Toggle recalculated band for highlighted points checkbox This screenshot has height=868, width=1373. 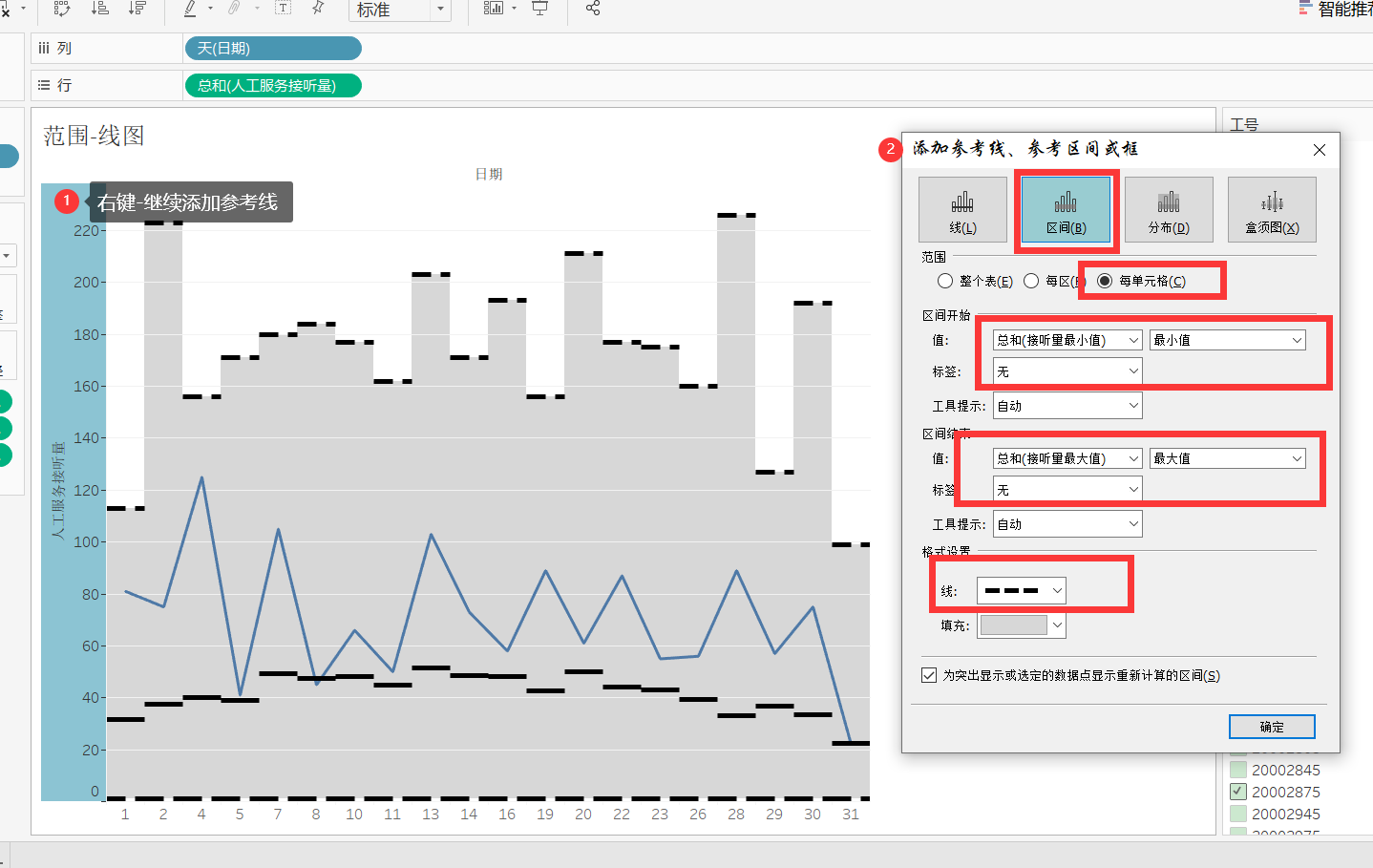pyautogui.click(x=929, y=675)
